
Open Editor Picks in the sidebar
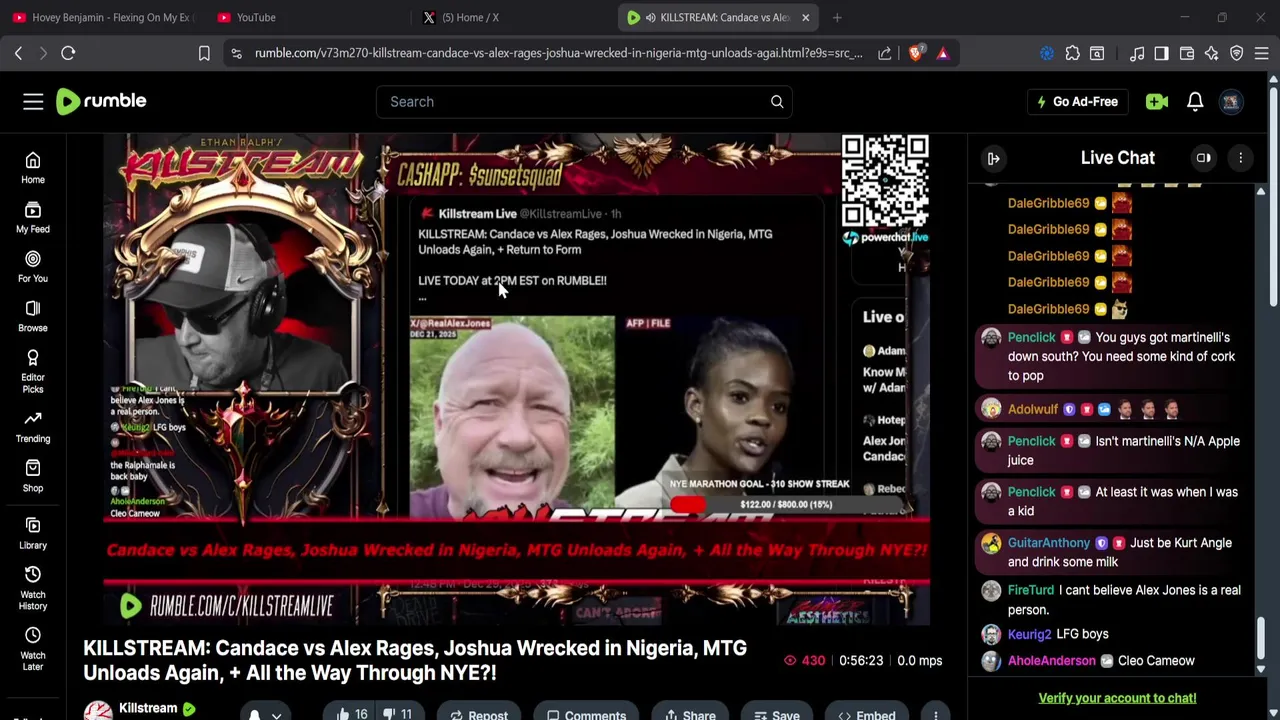pos(33,372)
